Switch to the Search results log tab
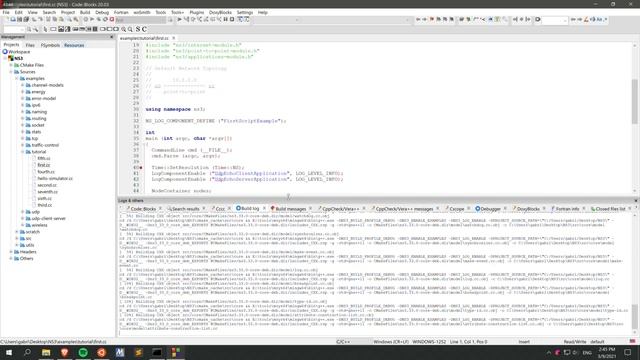This screenshot has height=360, width=640. tap(185, 209)
